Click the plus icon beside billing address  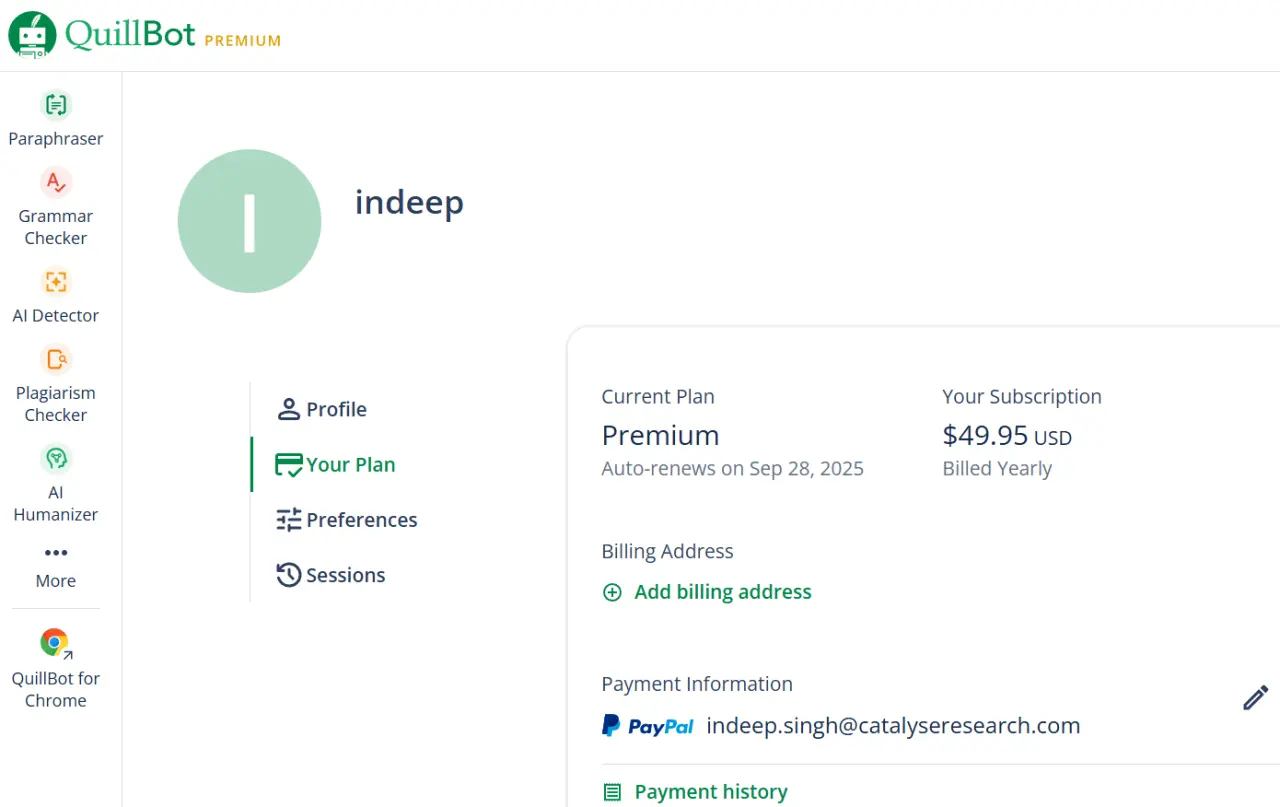pos(612,592)
